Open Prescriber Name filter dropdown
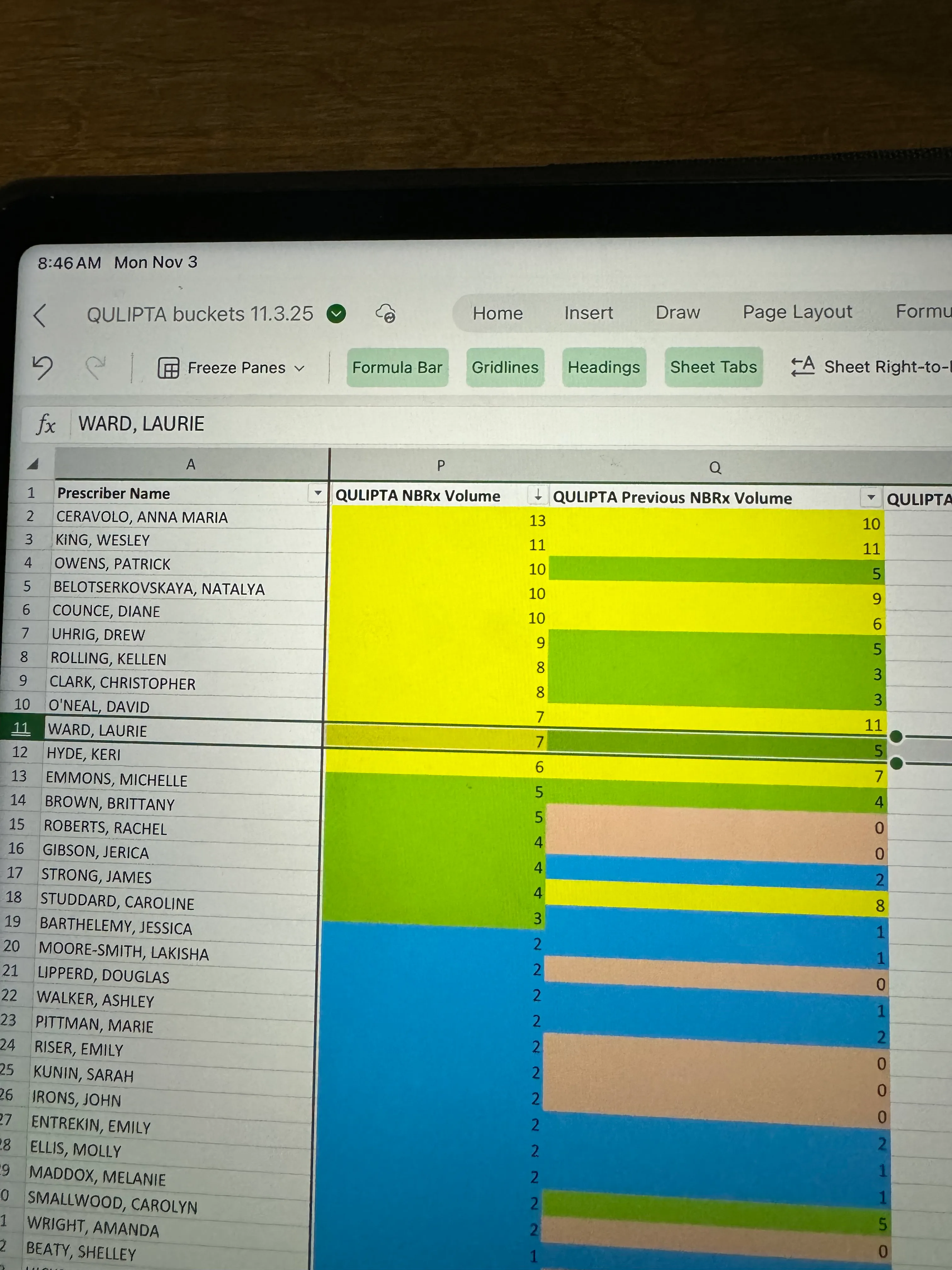This screenshot has width=952, height=1270. pos(317,493)
